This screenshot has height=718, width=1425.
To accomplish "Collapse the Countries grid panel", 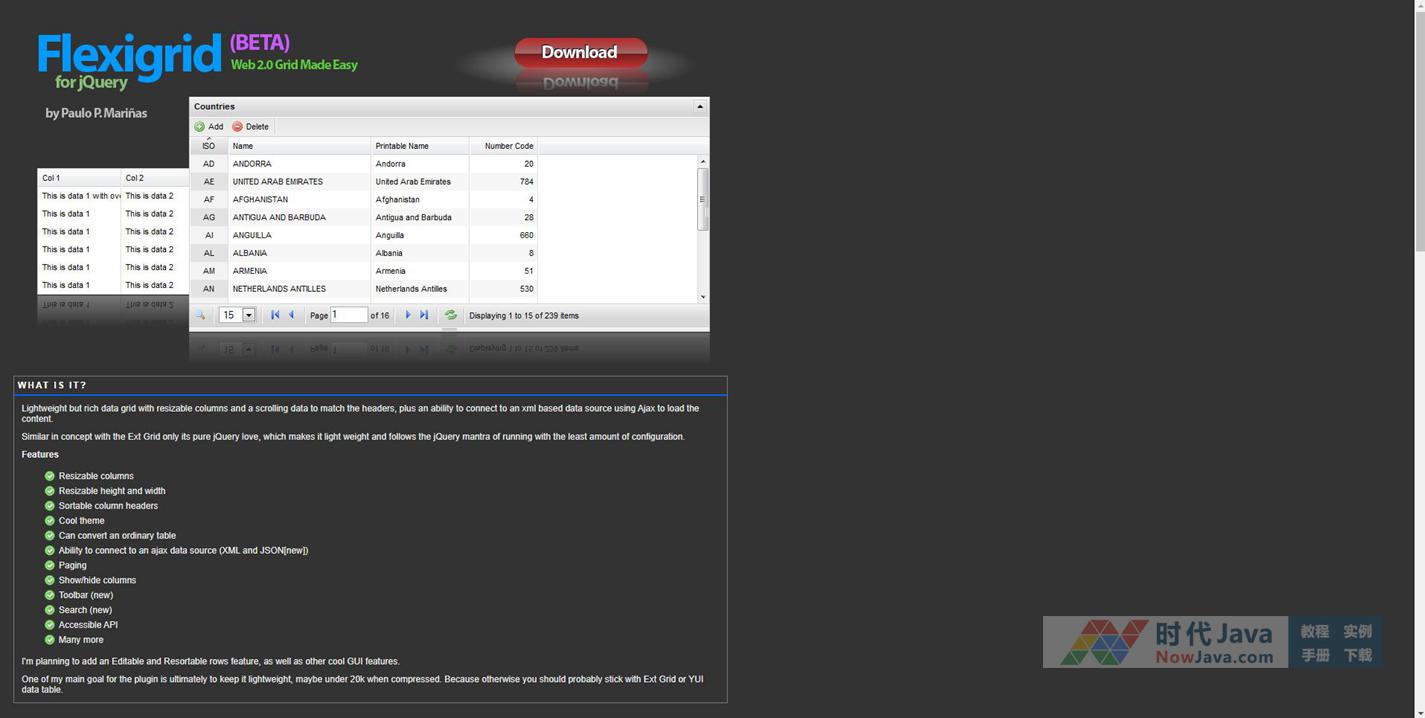I will (700, 106).
